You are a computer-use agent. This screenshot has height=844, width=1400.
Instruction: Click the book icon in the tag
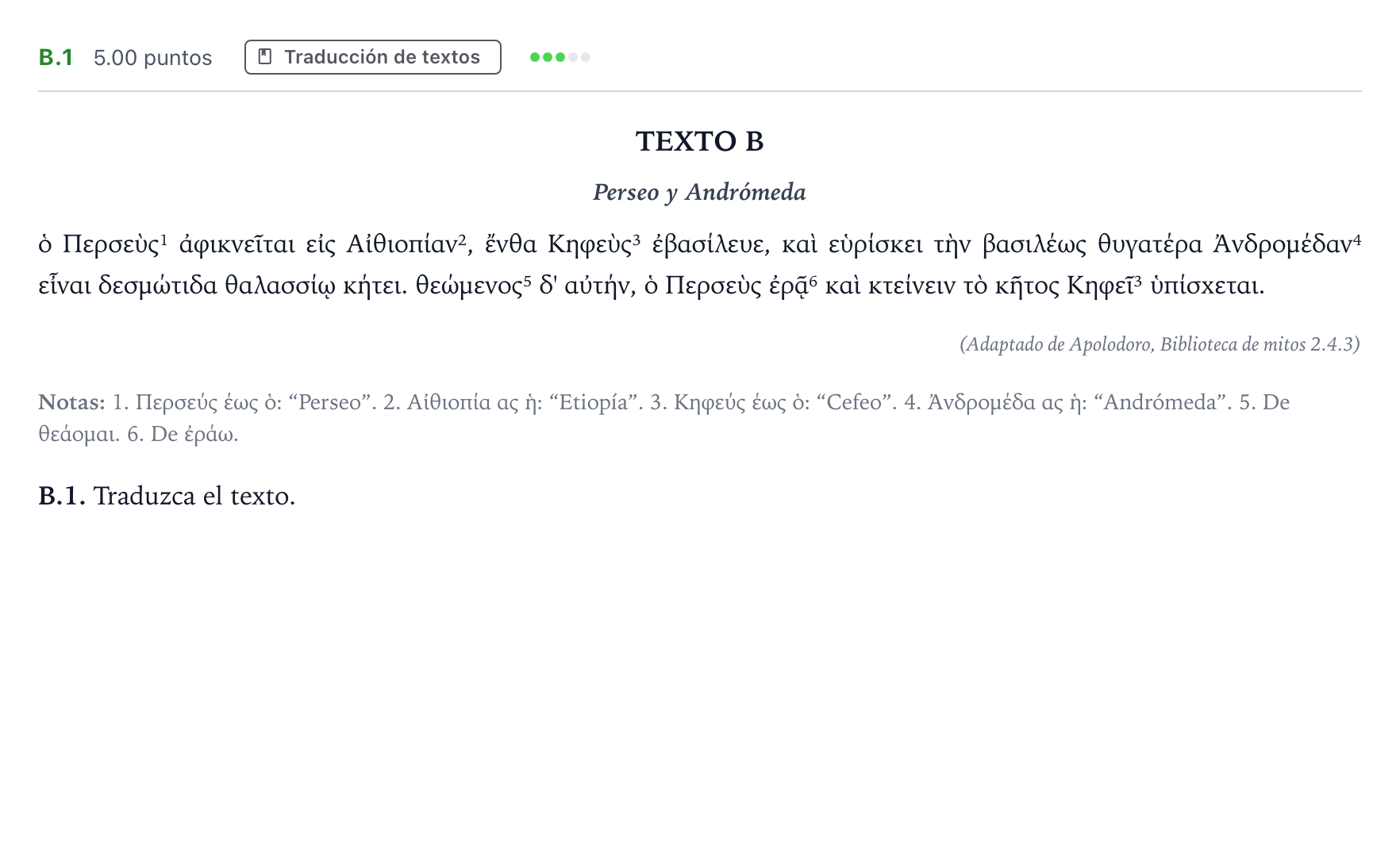click(266, 57)
